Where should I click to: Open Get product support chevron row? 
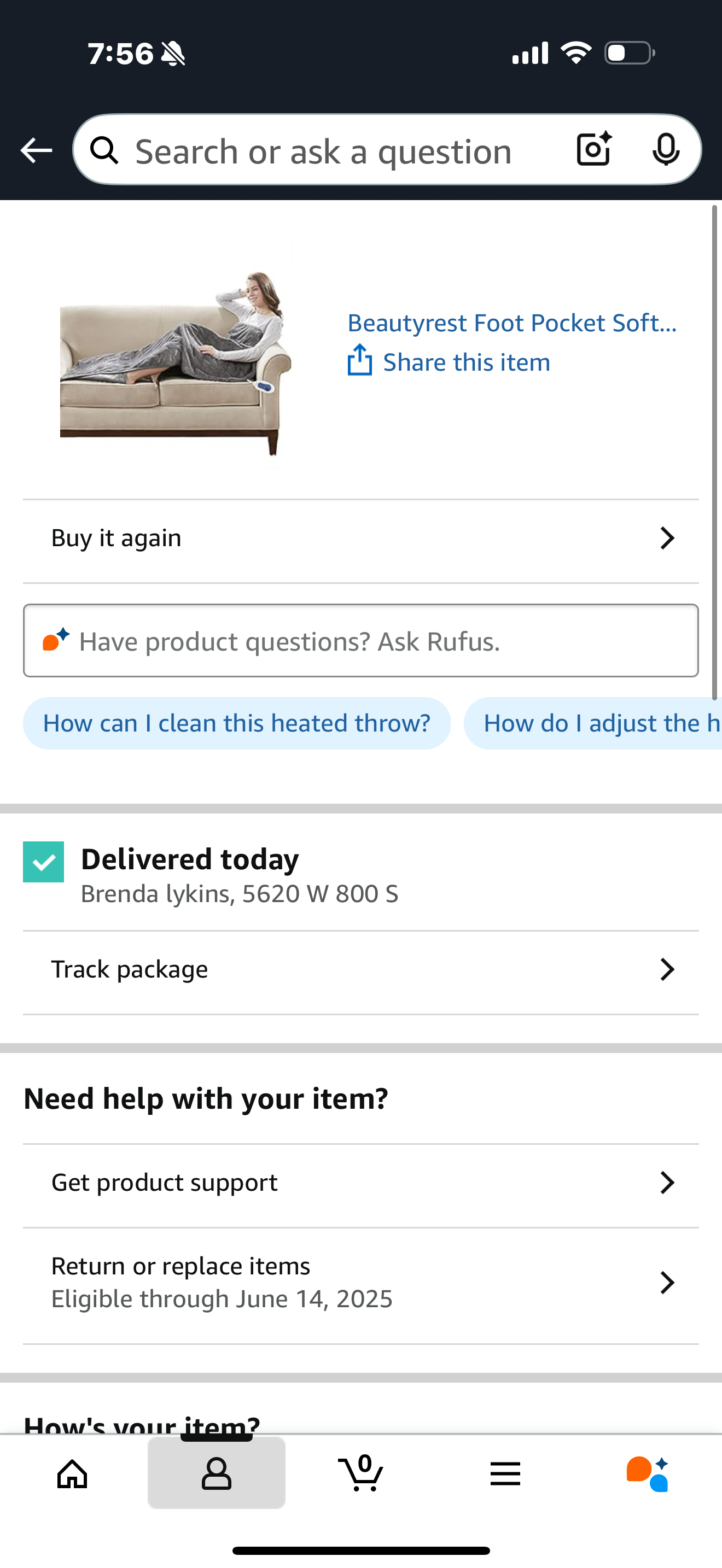pyautogui.click(x=361, y=1183)
